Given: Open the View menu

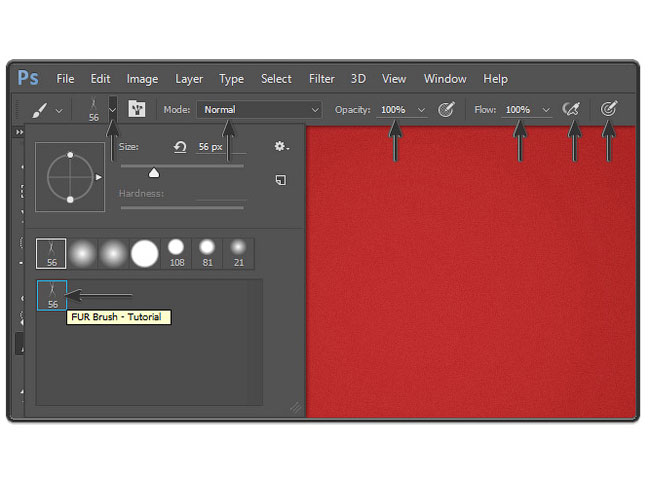Looking at the screenshot, I should click(394, 79).
